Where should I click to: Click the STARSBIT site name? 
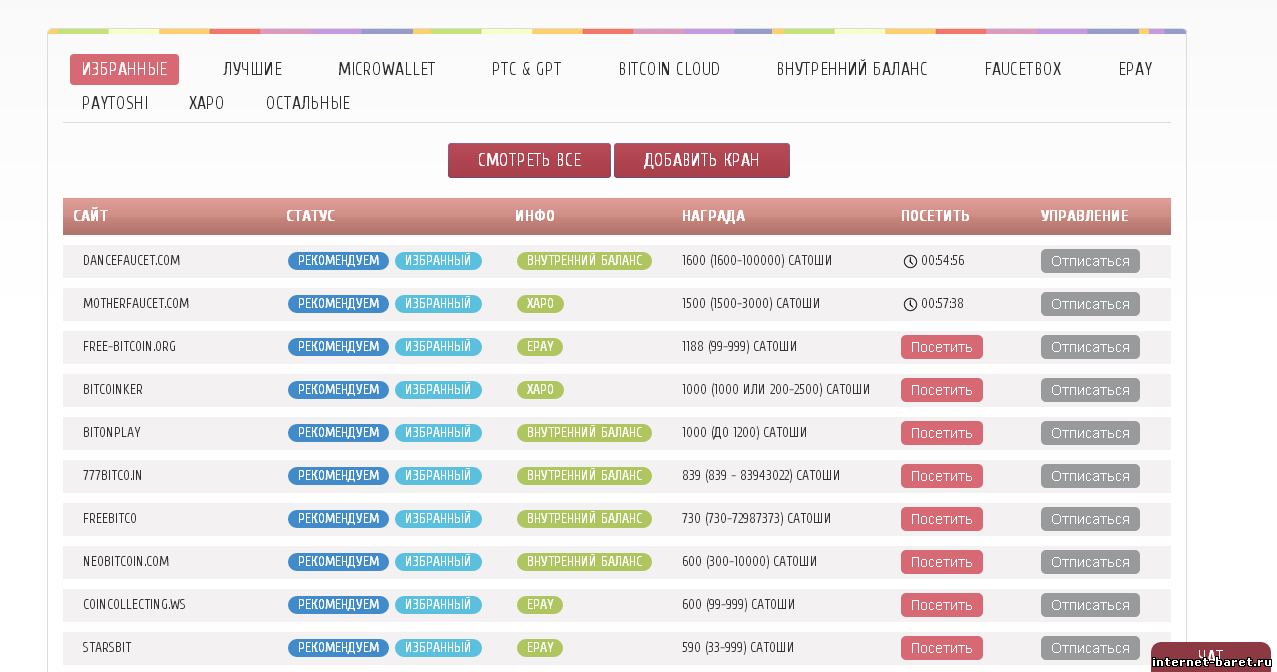[107, 648]
